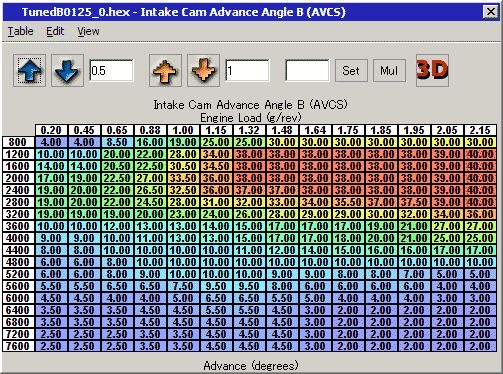Select the 0.65 engine load column header

coord(117,130)
